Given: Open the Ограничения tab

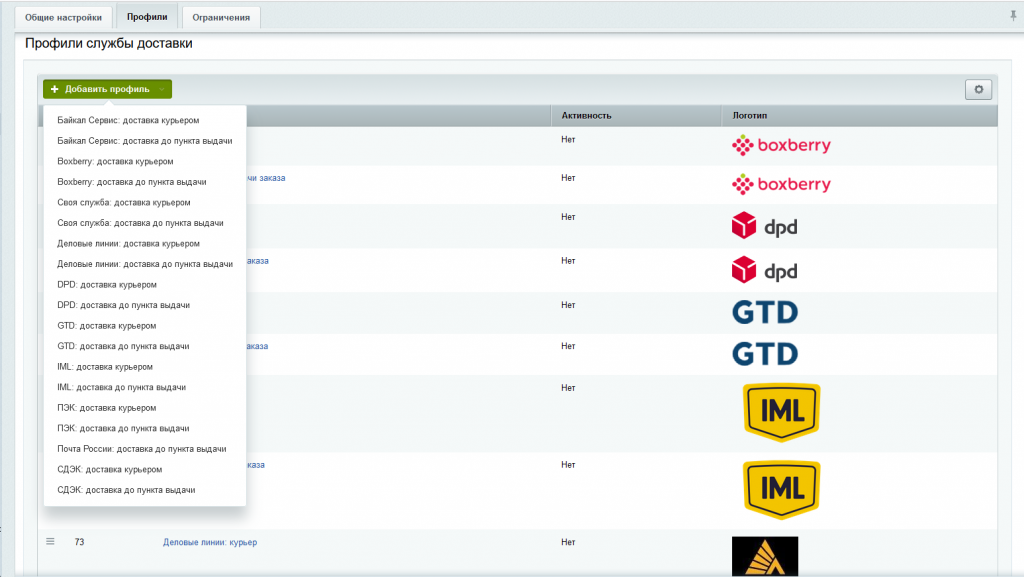Looking at the screenshot, I should 221,17.
